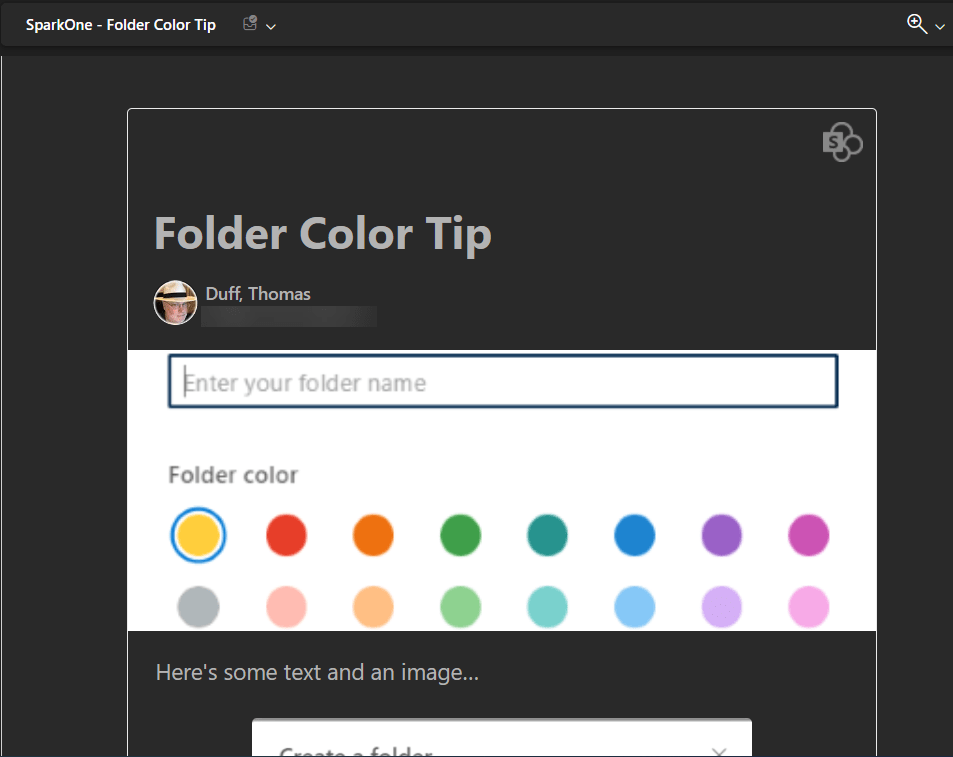Open the author name Duff, Thomas
953x757 pixels.
pyautogui.click(x=258, y=294)
